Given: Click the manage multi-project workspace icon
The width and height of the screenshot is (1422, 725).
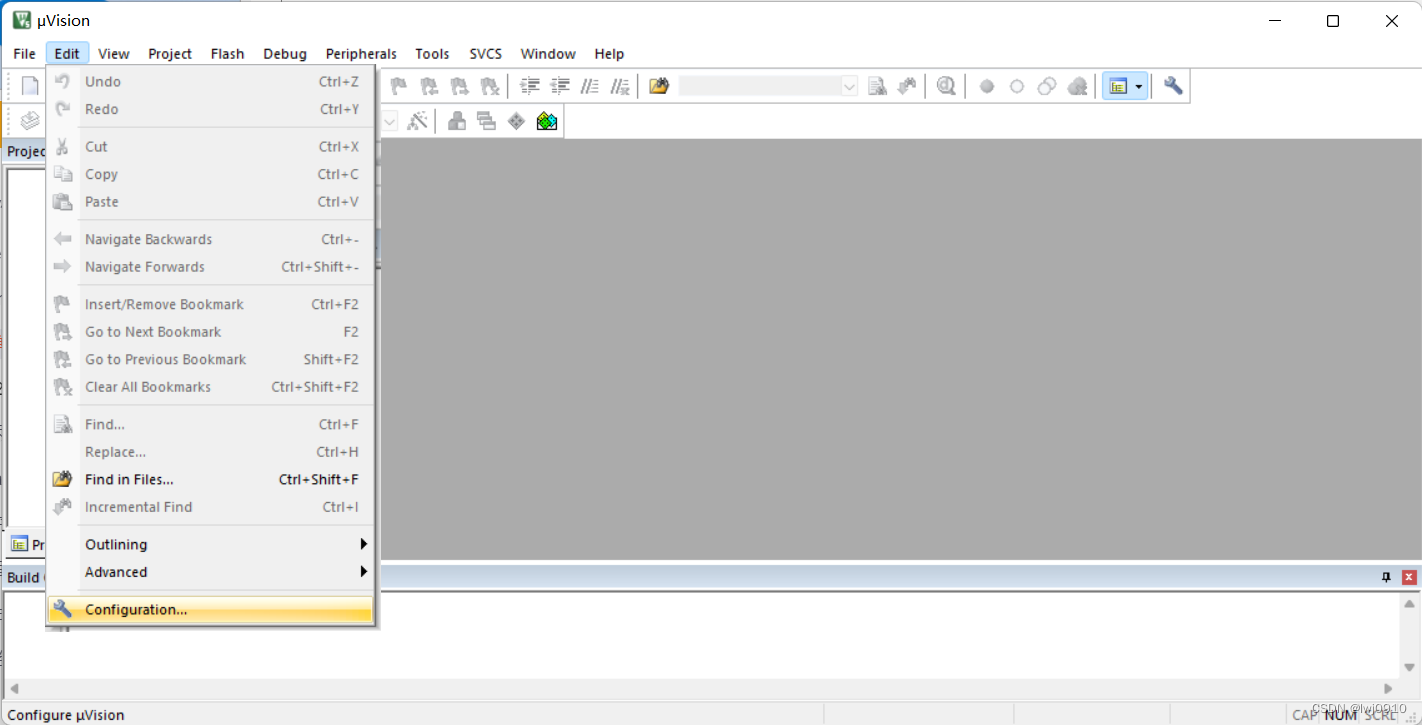Looking at the screenshot, I should pyautogui.click(x=487, y=121).
